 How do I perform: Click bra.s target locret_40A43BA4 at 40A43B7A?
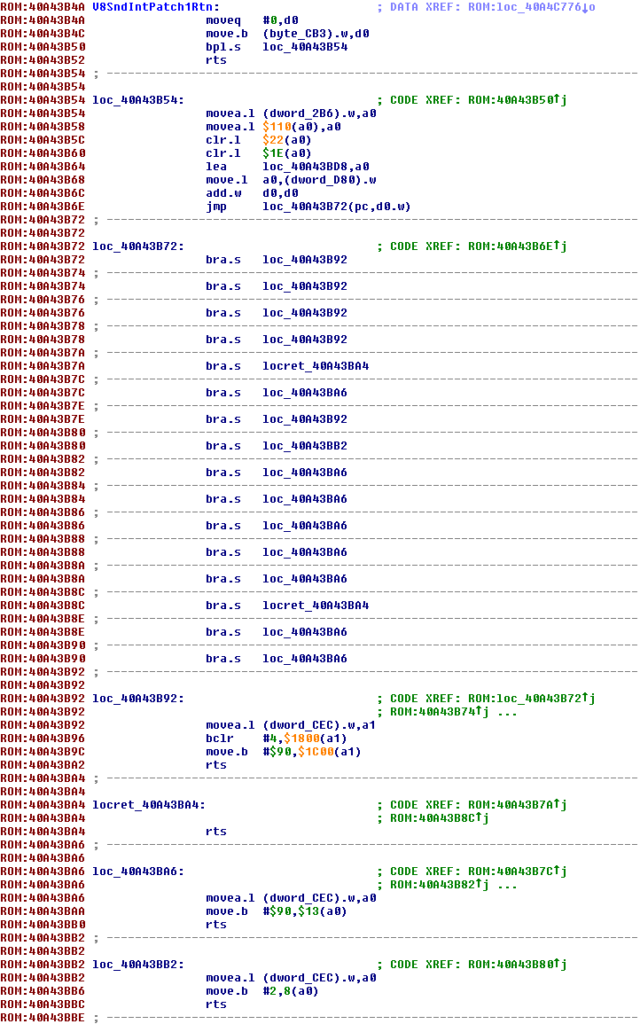click(x=315, y=366)
